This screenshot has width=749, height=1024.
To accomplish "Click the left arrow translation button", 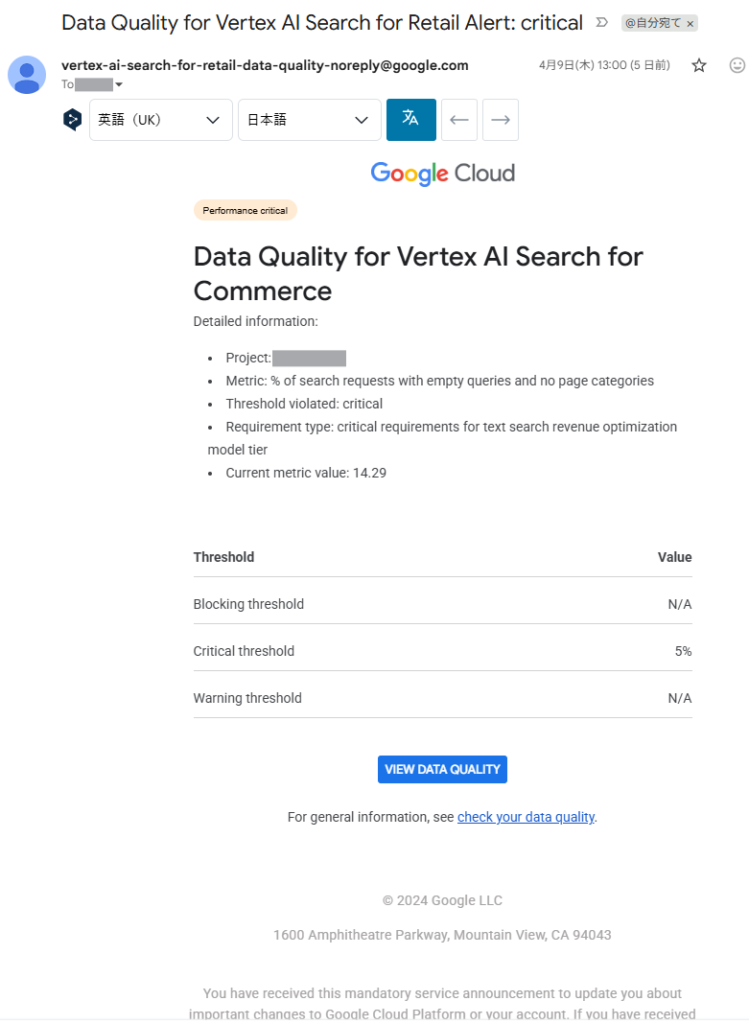I will point(459,120).
